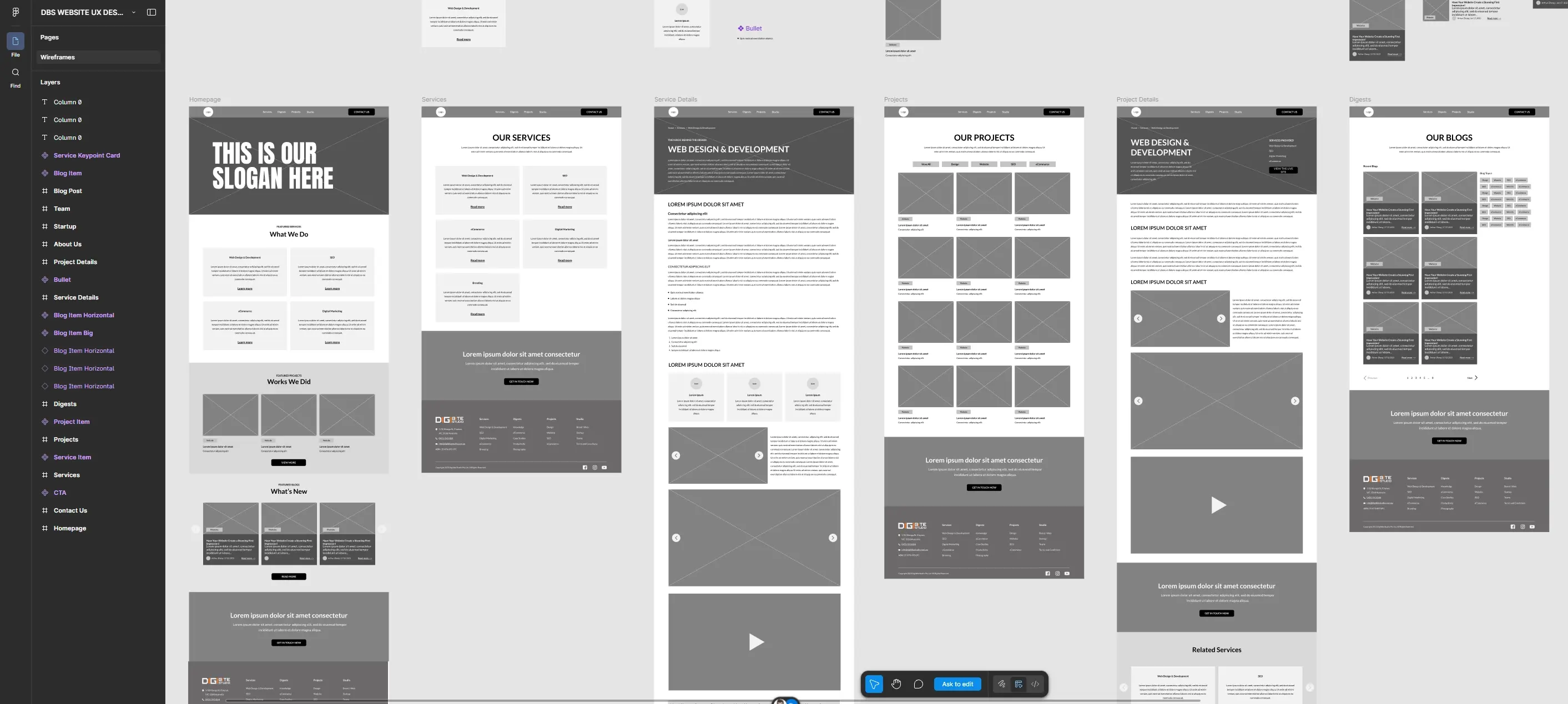Select the Contact Us layer

coord(70,510)
